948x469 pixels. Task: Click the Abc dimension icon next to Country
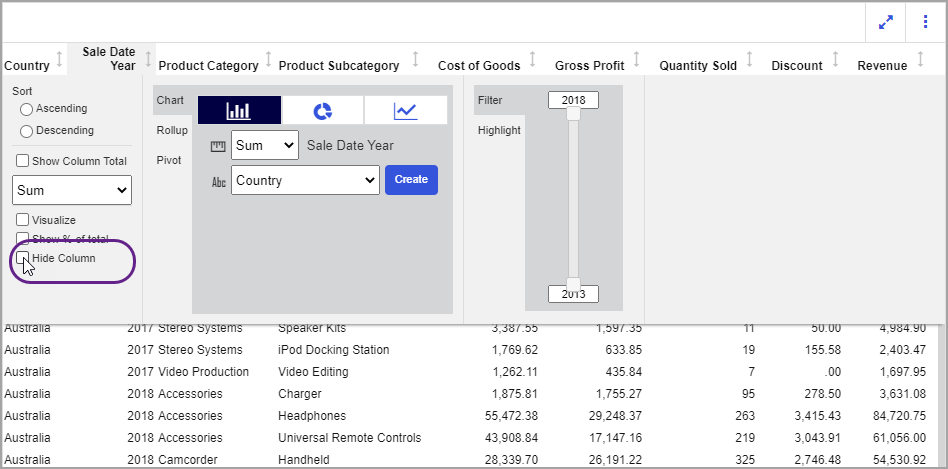(x=218, y=182)
